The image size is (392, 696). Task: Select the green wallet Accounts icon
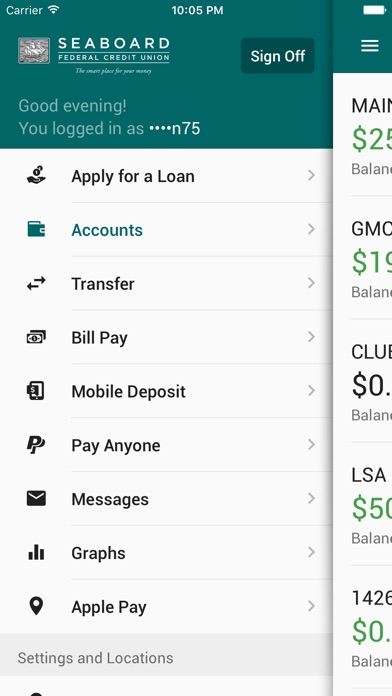(x=36, y=229)
